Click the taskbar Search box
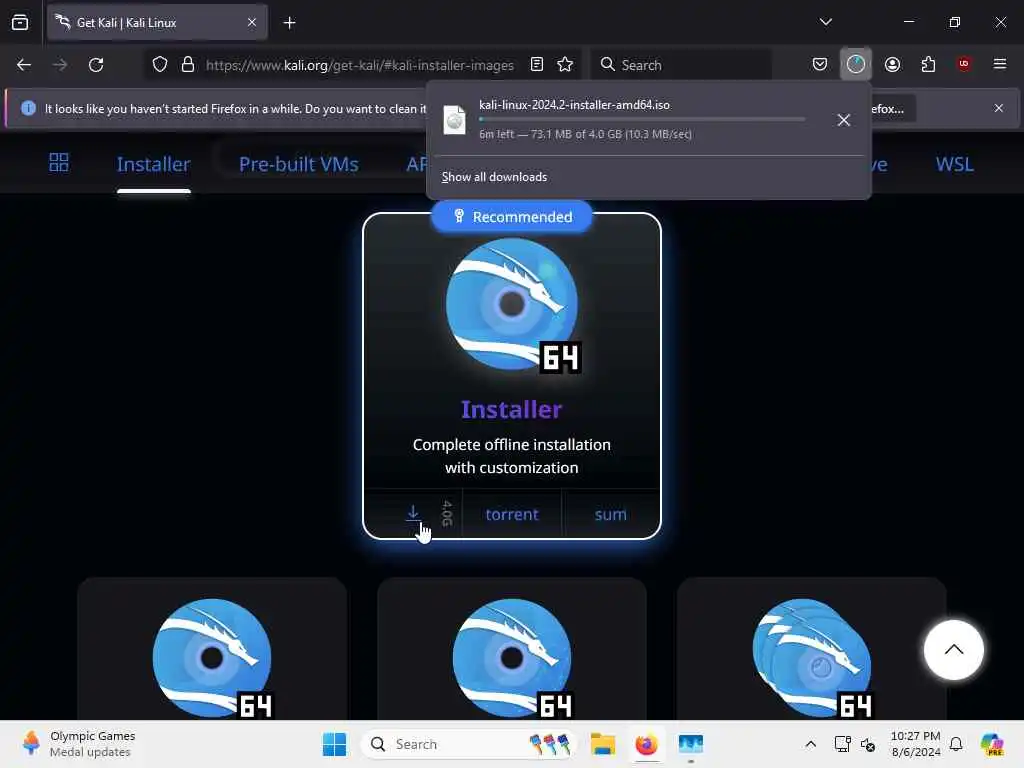The height and width of the screenshot is (768, 1024). click(469, 744)
